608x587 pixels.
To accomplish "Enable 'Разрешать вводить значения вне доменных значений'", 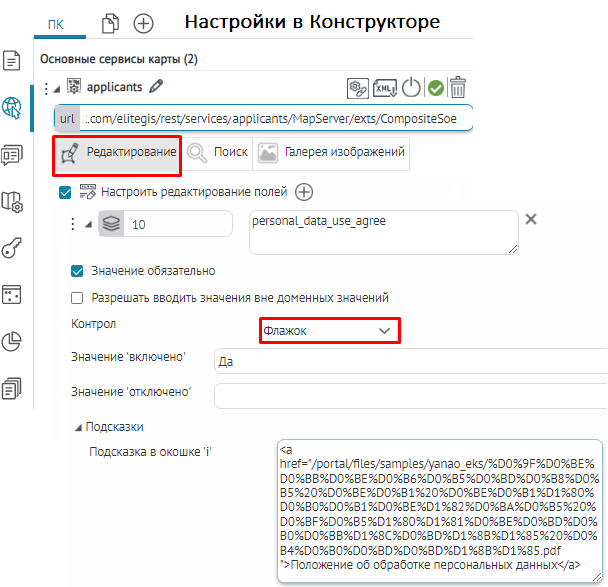I will (77, 297).
